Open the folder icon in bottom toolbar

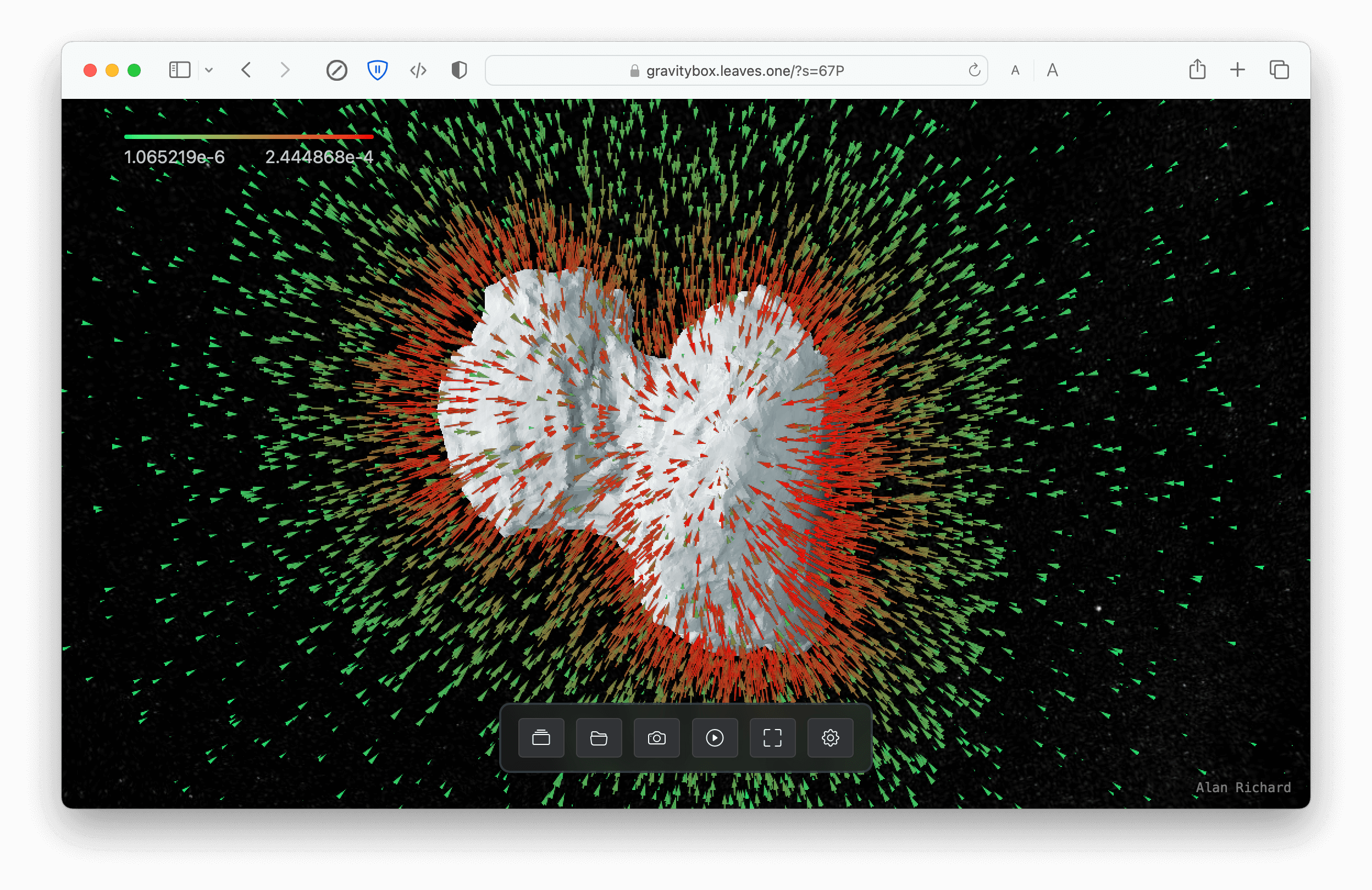599,737
